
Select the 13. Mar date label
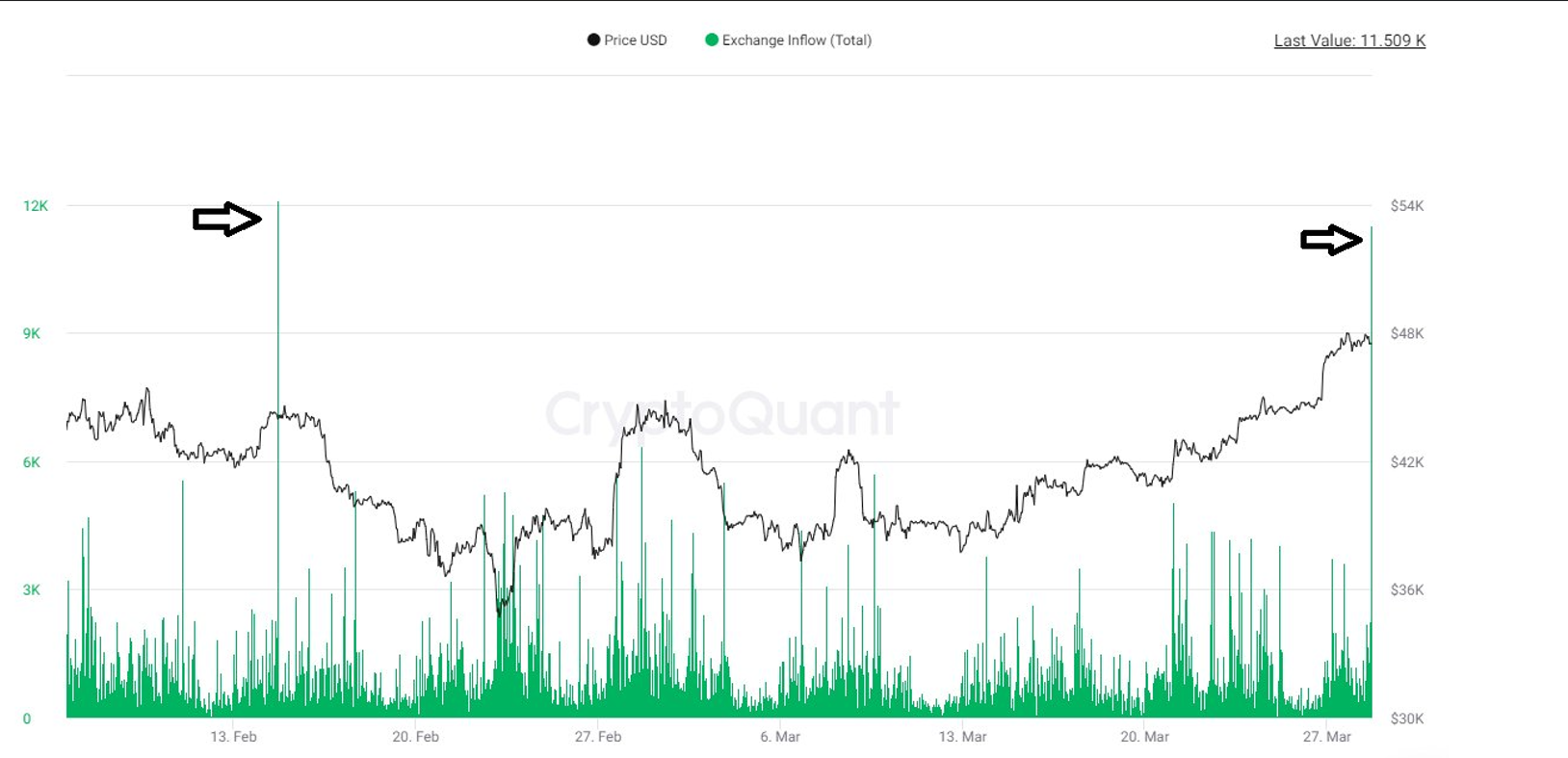coord(962,737)
